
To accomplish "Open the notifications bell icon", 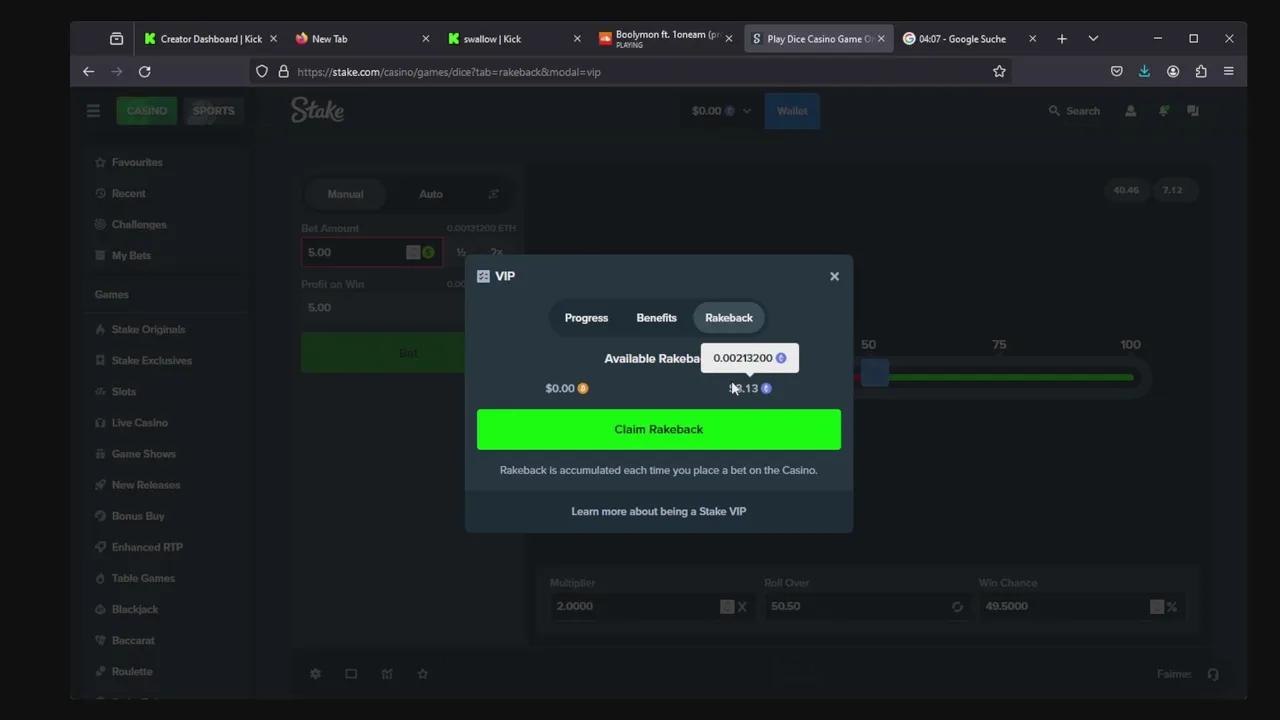I will pyautogui.click(x=1163, y=111).
